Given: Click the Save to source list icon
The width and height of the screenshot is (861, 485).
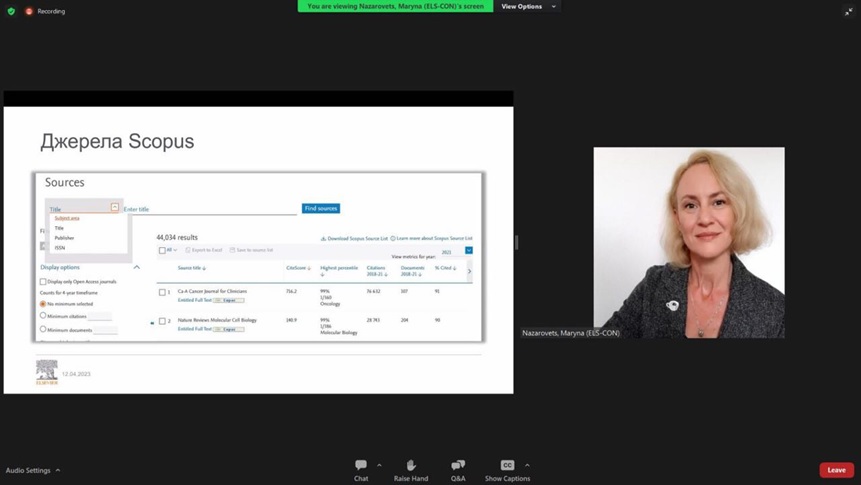Looking at the screenshot, I should 232,250.
